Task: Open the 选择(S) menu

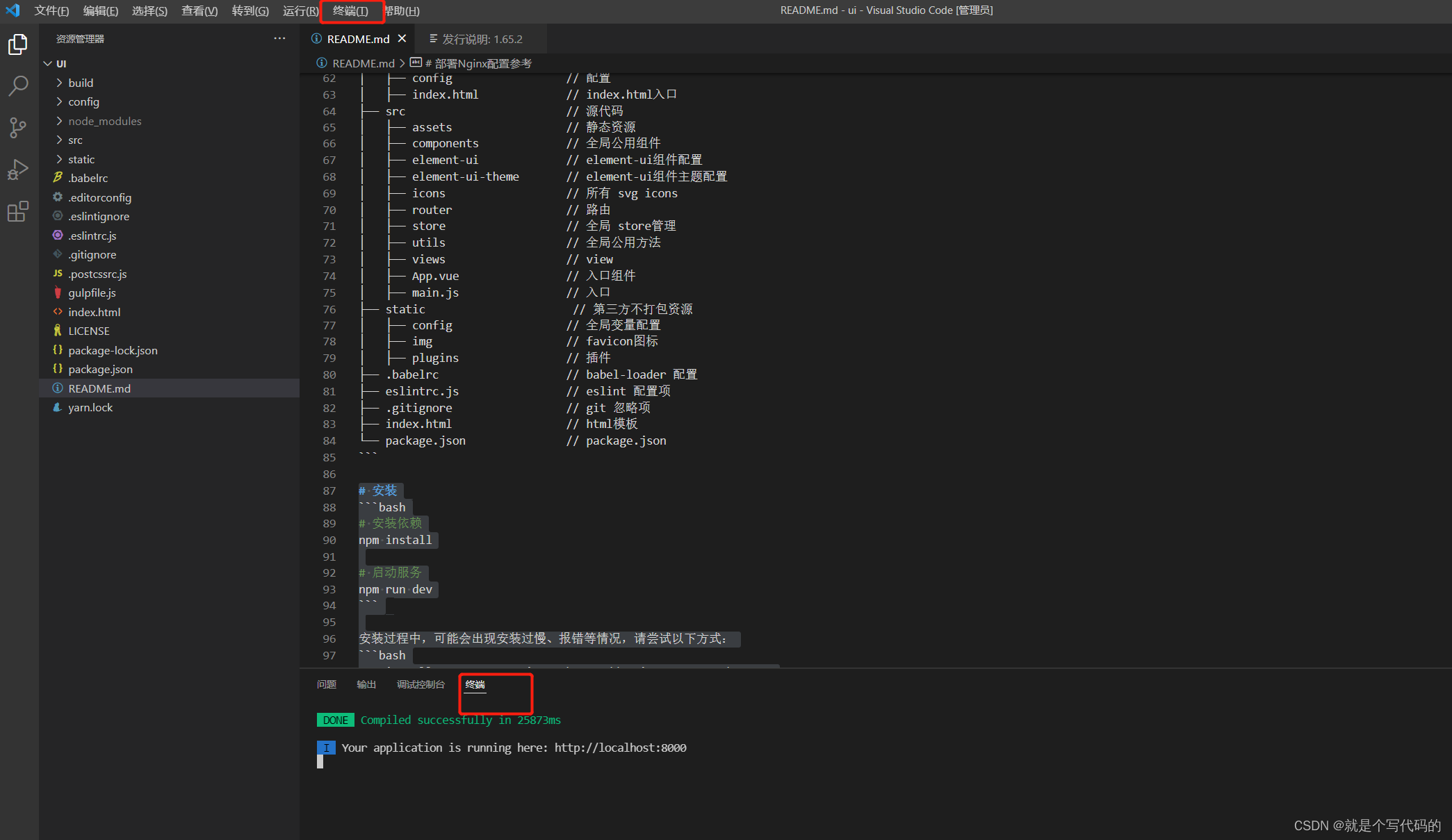Action: (x=150, y=10)
